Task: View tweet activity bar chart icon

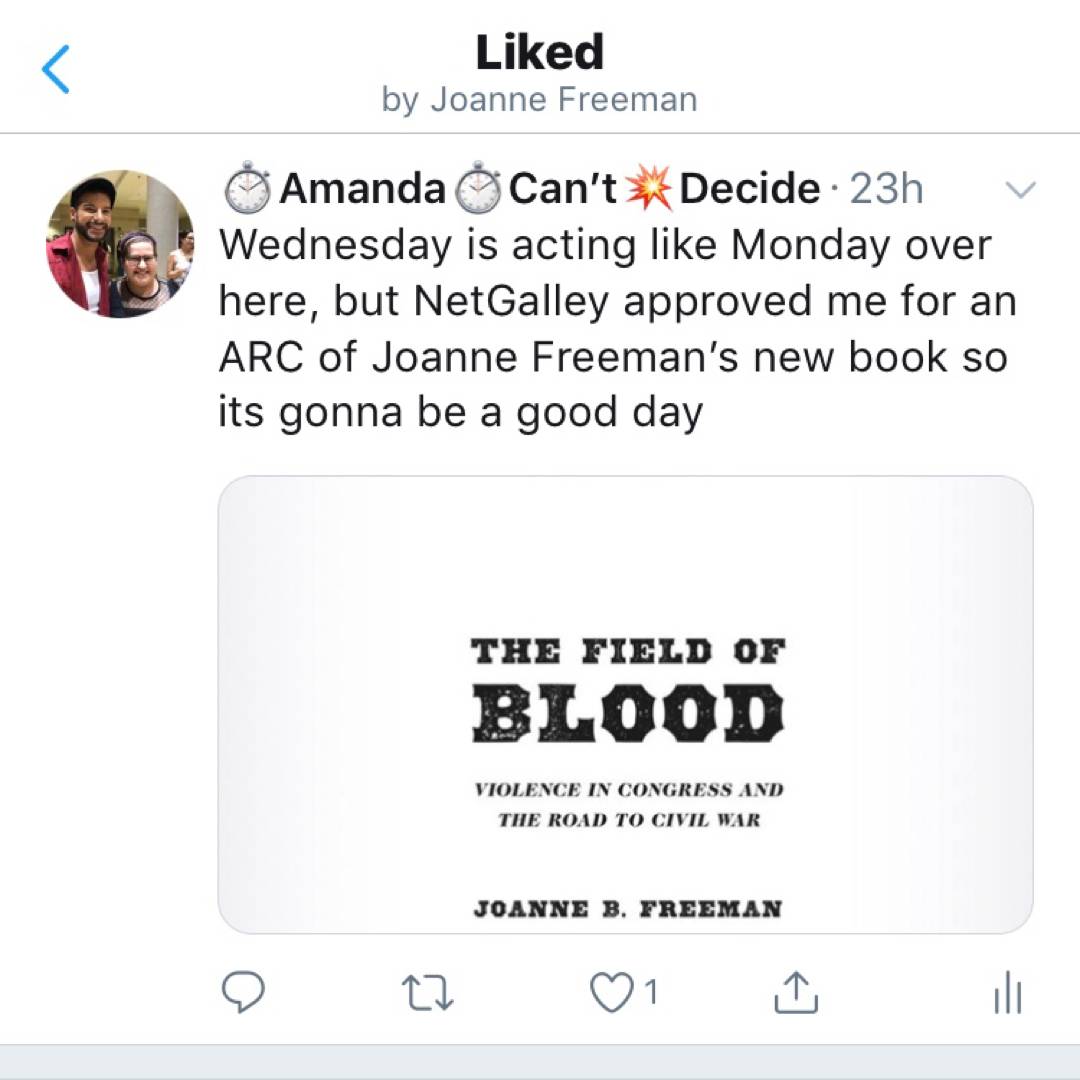Action: pyautogui.click(x=1008, y=994)
